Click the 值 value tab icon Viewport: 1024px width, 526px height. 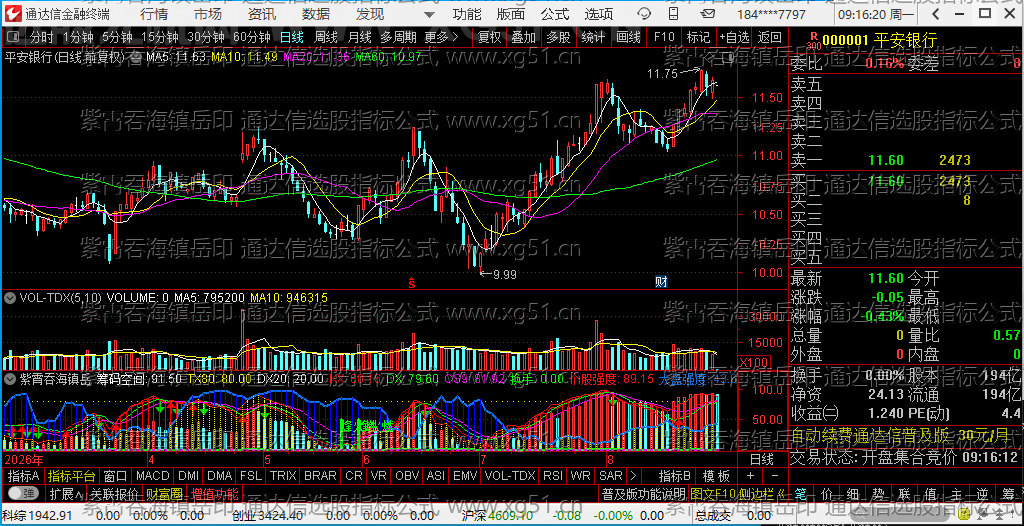click(930, 493)
